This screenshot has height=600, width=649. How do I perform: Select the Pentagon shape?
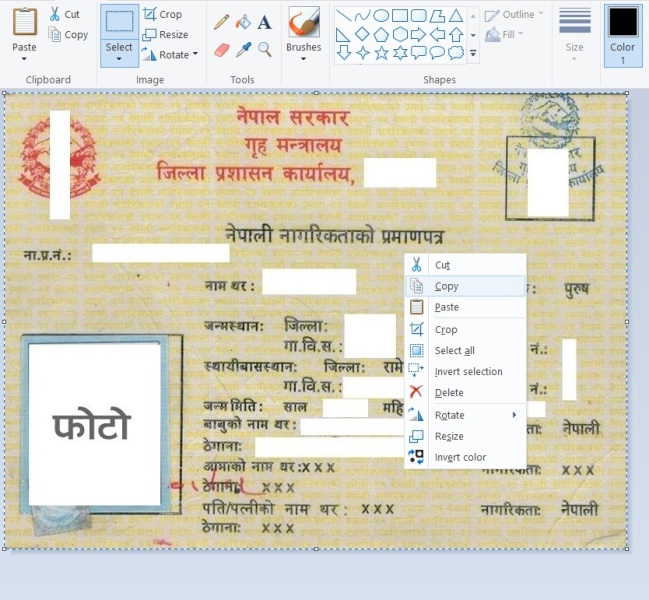click(381, 34)
